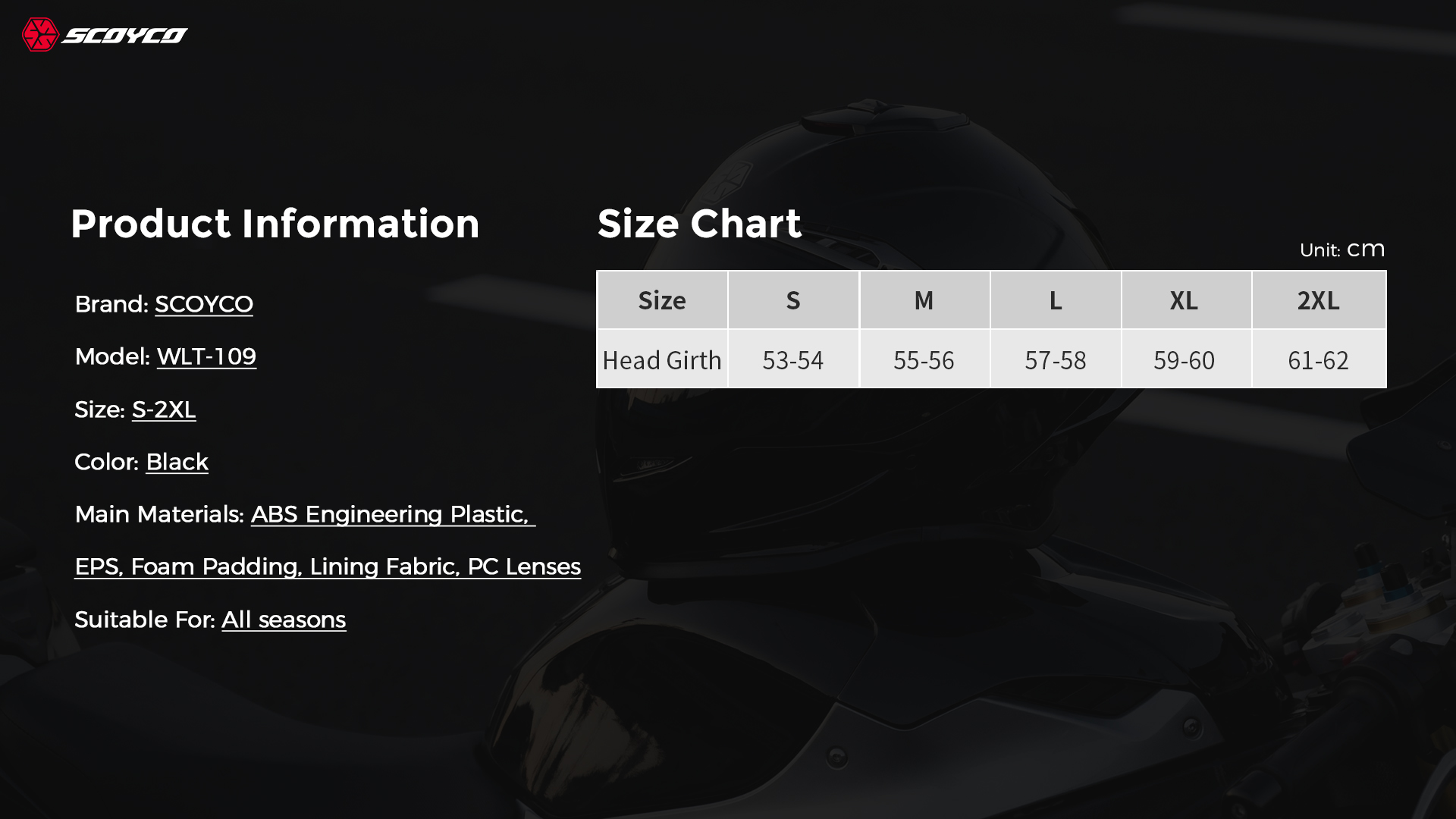Click the 61-62 head girth cell
The width and height of the screenshot is (1456, 819).
1319,359
